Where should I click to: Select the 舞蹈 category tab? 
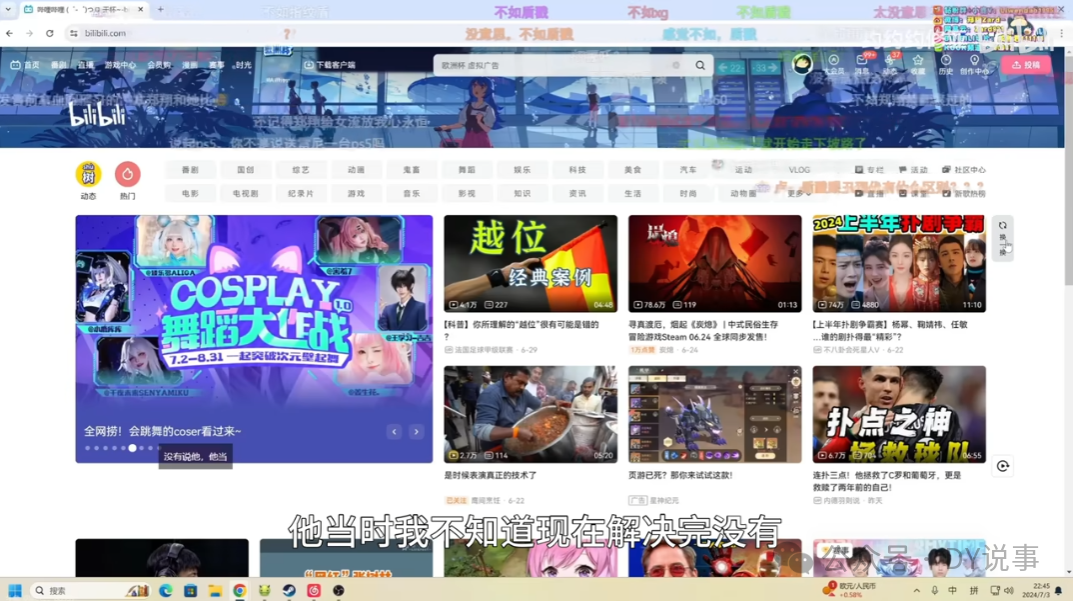467,170
